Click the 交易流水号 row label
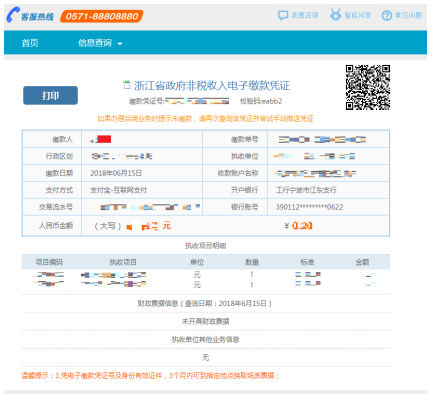 [56, 207]
